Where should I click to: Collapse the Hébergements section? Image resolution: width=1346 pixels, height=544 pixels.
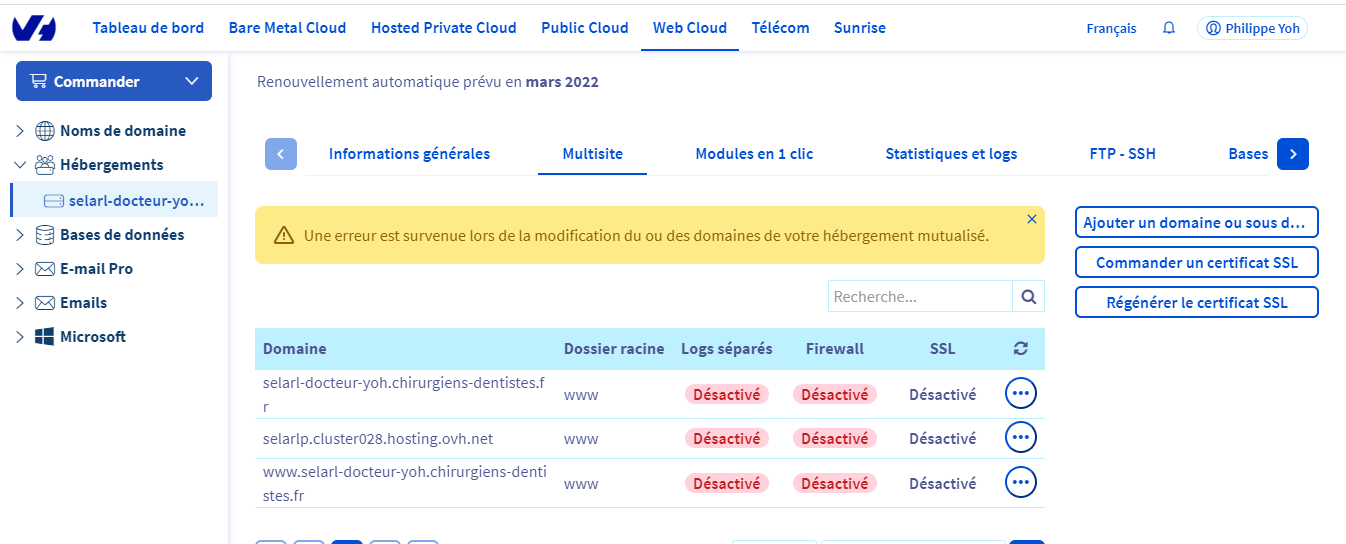point(20,165)
